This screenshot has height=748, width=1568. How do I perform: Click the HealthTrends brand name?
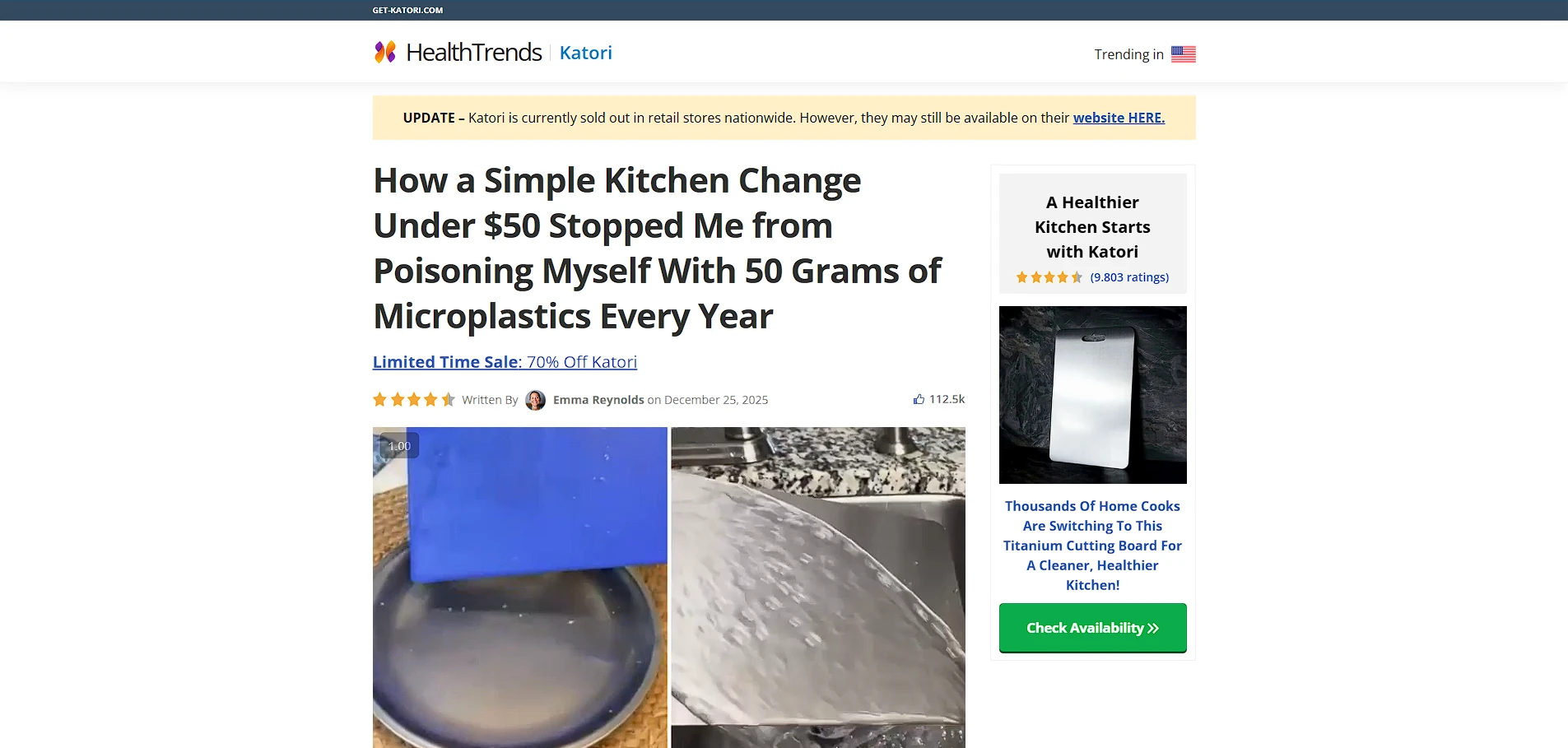474,53
